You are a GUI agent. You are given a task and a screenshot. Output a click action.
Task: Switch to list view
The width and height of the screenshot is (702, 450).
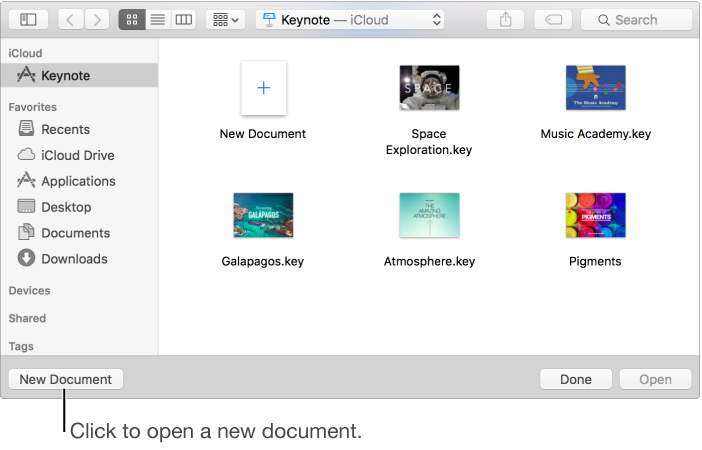tap(158, 20)
